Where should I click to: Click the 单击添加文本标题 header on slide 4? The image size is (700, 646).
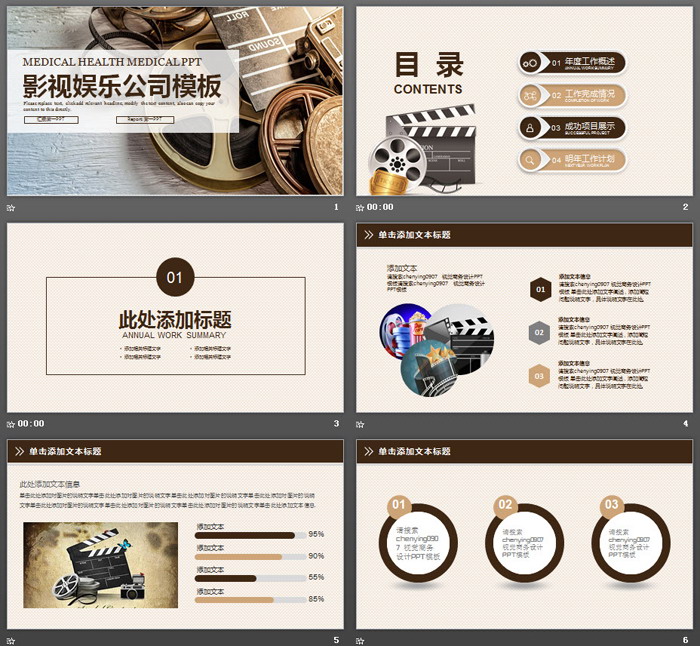coord(414,235)
